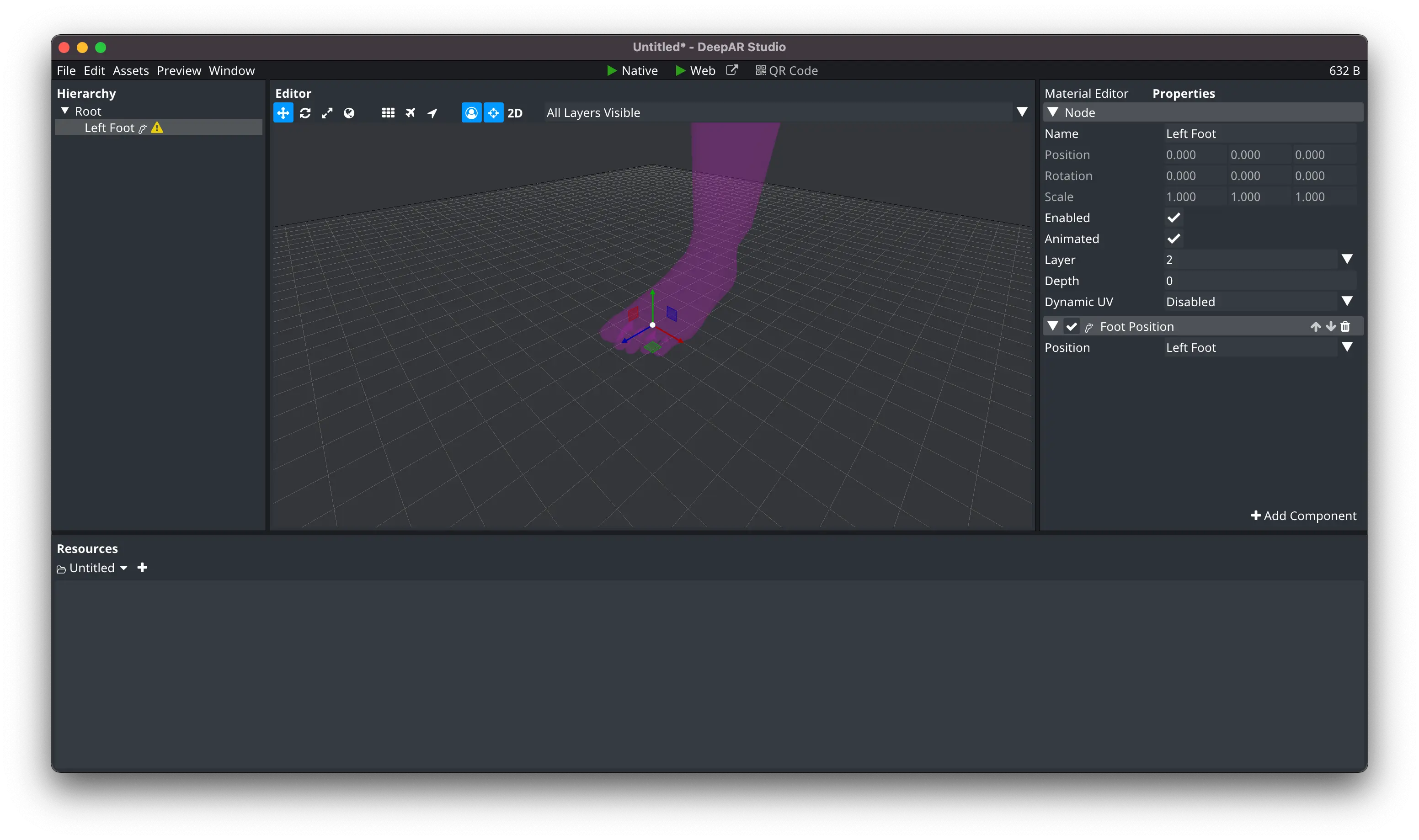Open the Layer dropdown arrow
This screenshot has width=1419, height=840.
1347,259
